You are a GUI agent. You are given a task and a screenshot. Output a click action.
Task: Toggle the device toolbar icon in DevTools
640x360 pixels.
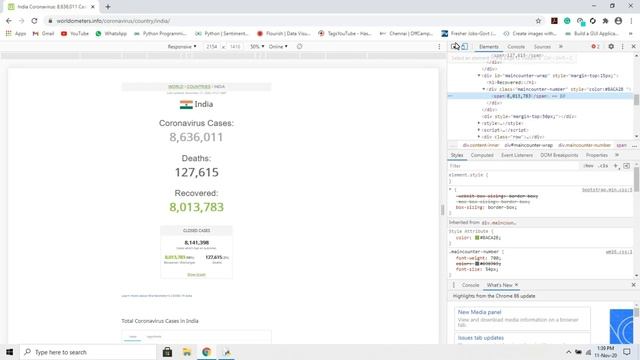coord(465,47)
